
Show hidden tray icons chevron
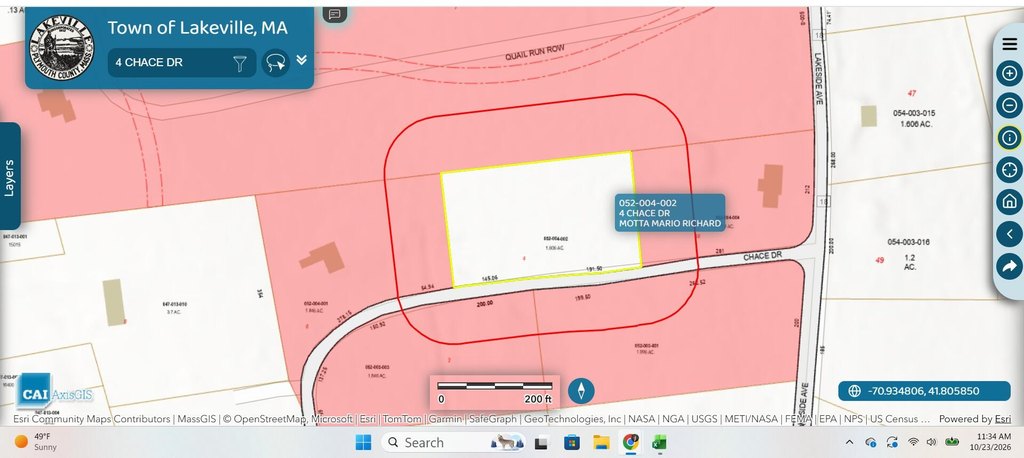point(849,442)
